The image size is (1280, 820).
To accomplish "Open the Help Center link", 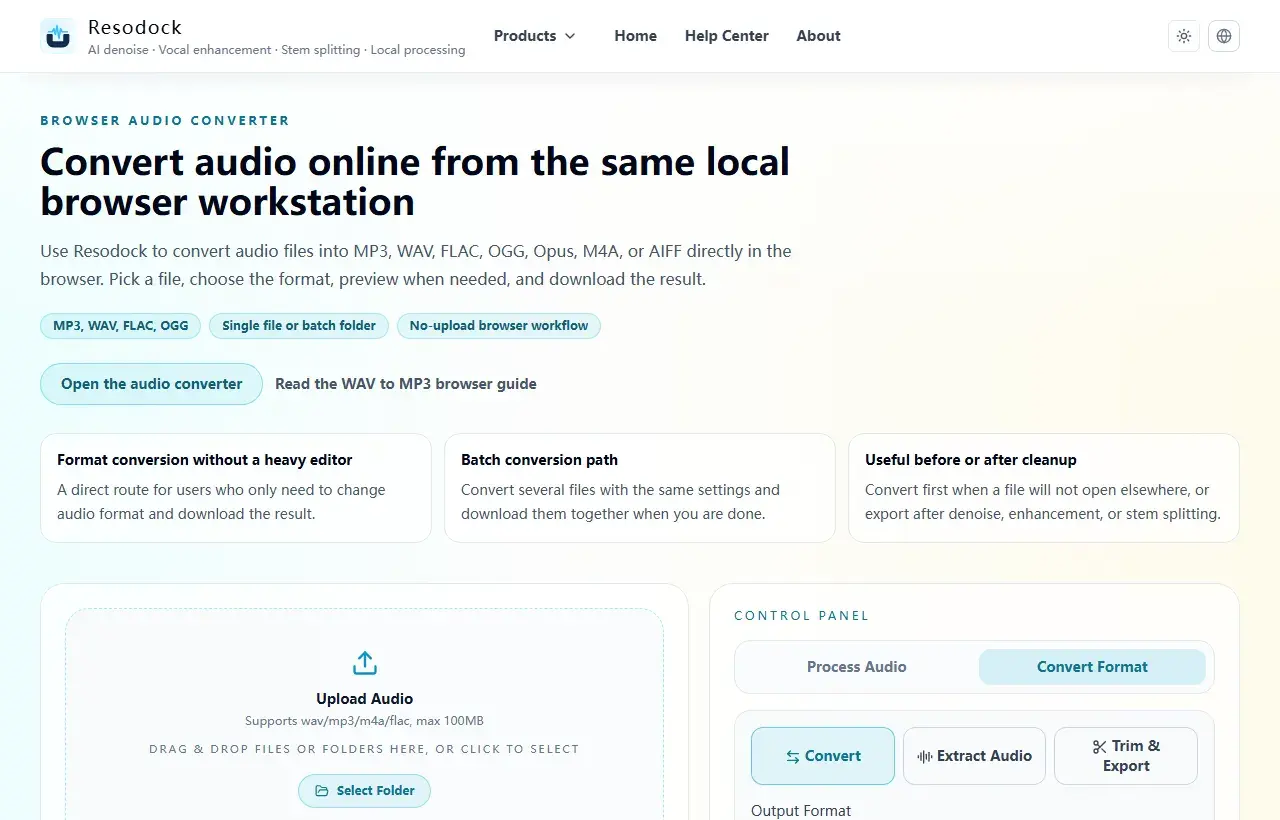I will pos(727,36).
